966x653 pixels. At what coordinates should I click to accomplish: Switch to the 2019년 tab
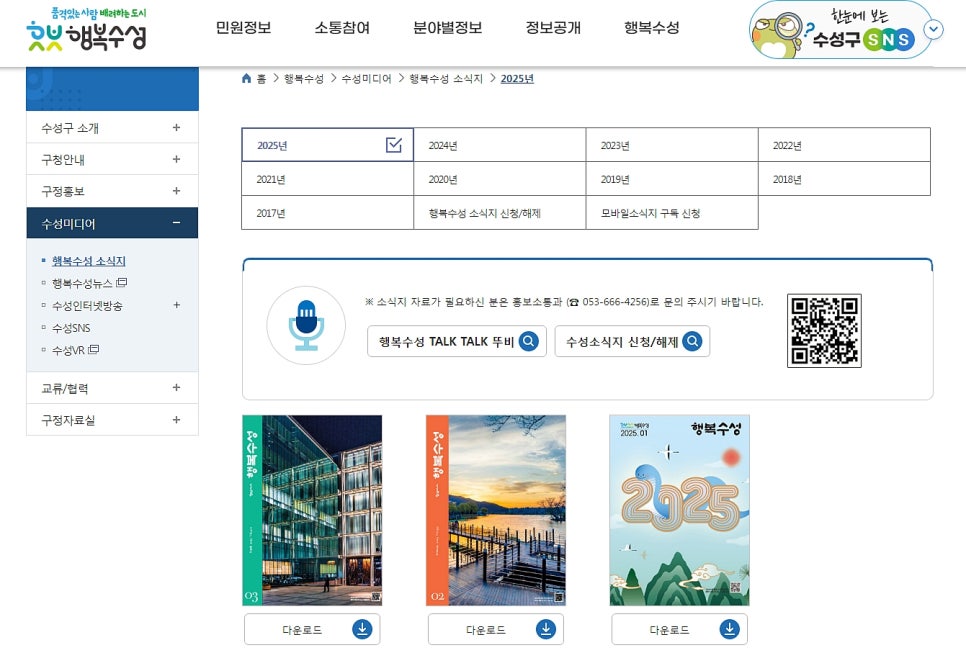pos(672,179)
